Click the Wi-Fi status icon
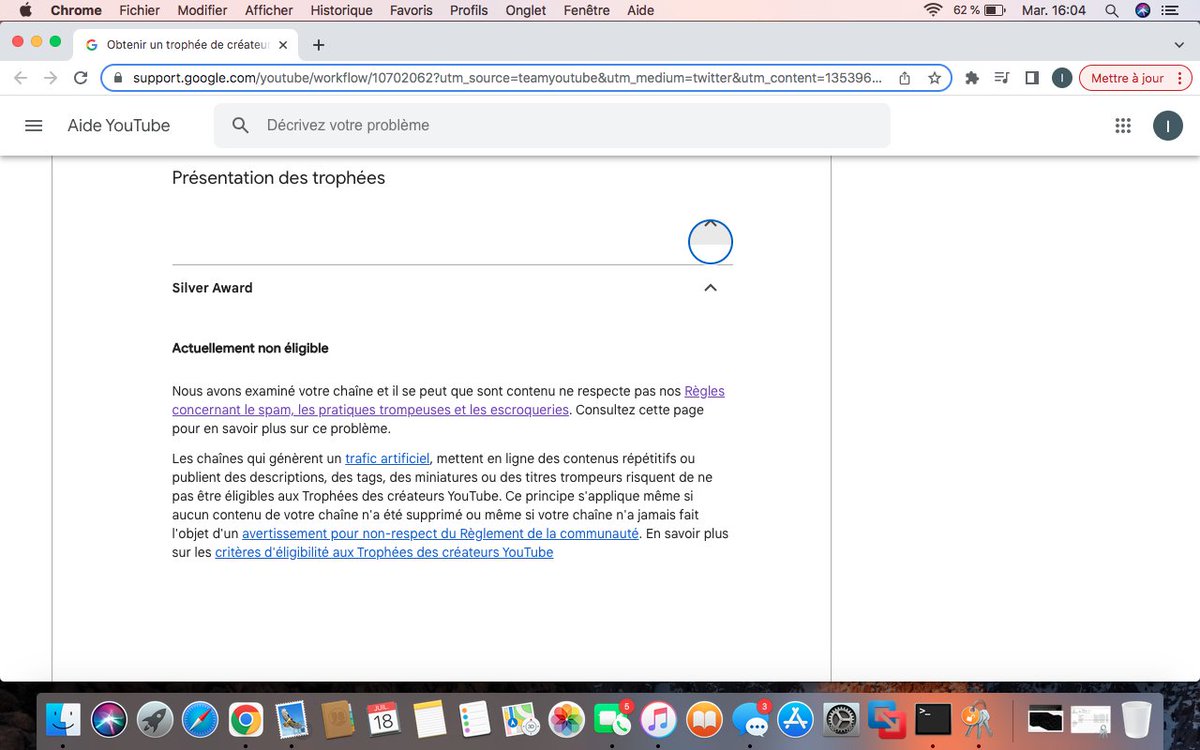Image resolution: width=1200 pixels, height=750 pixels. coord(933,10)
